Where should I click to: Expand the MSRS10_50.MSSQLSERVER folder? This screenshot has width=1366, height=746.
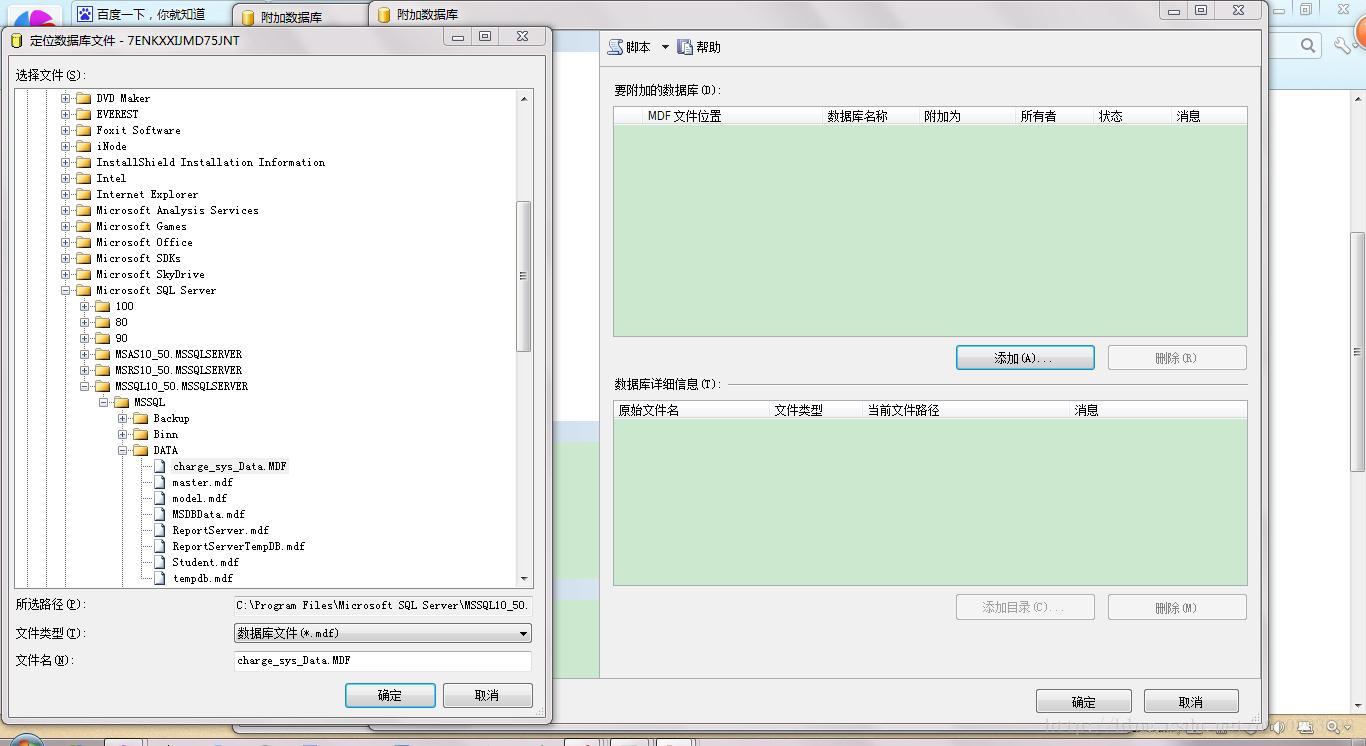tap(85, 370)
